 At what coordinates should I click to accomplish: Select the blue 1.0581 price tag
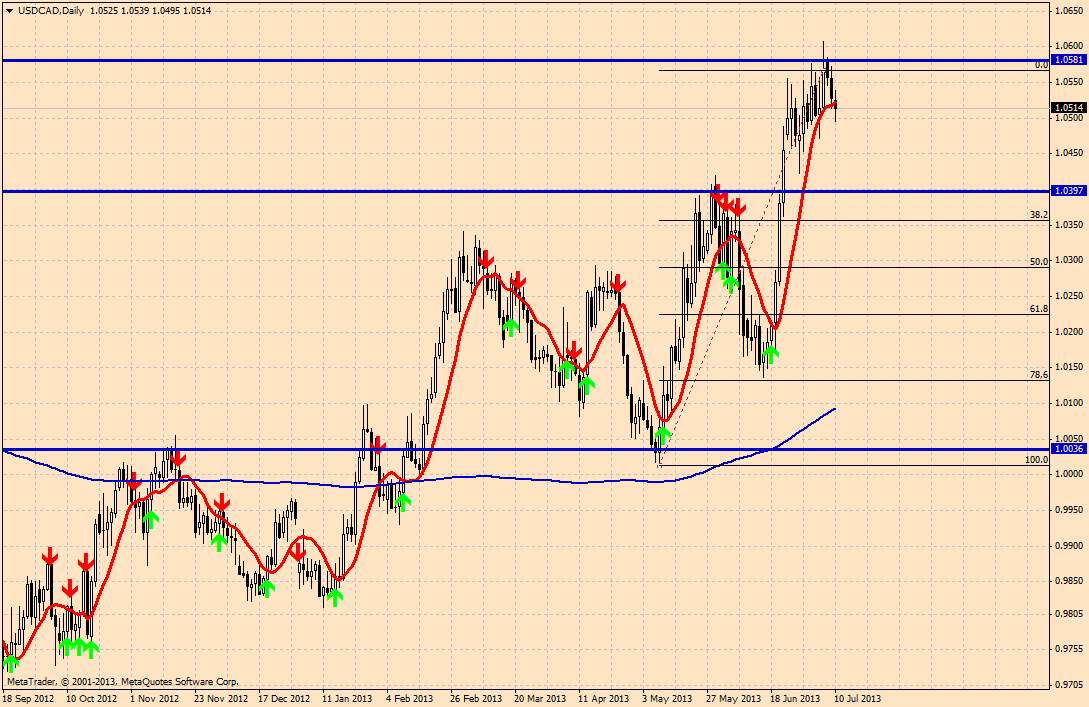click(x=1069, y=60)
